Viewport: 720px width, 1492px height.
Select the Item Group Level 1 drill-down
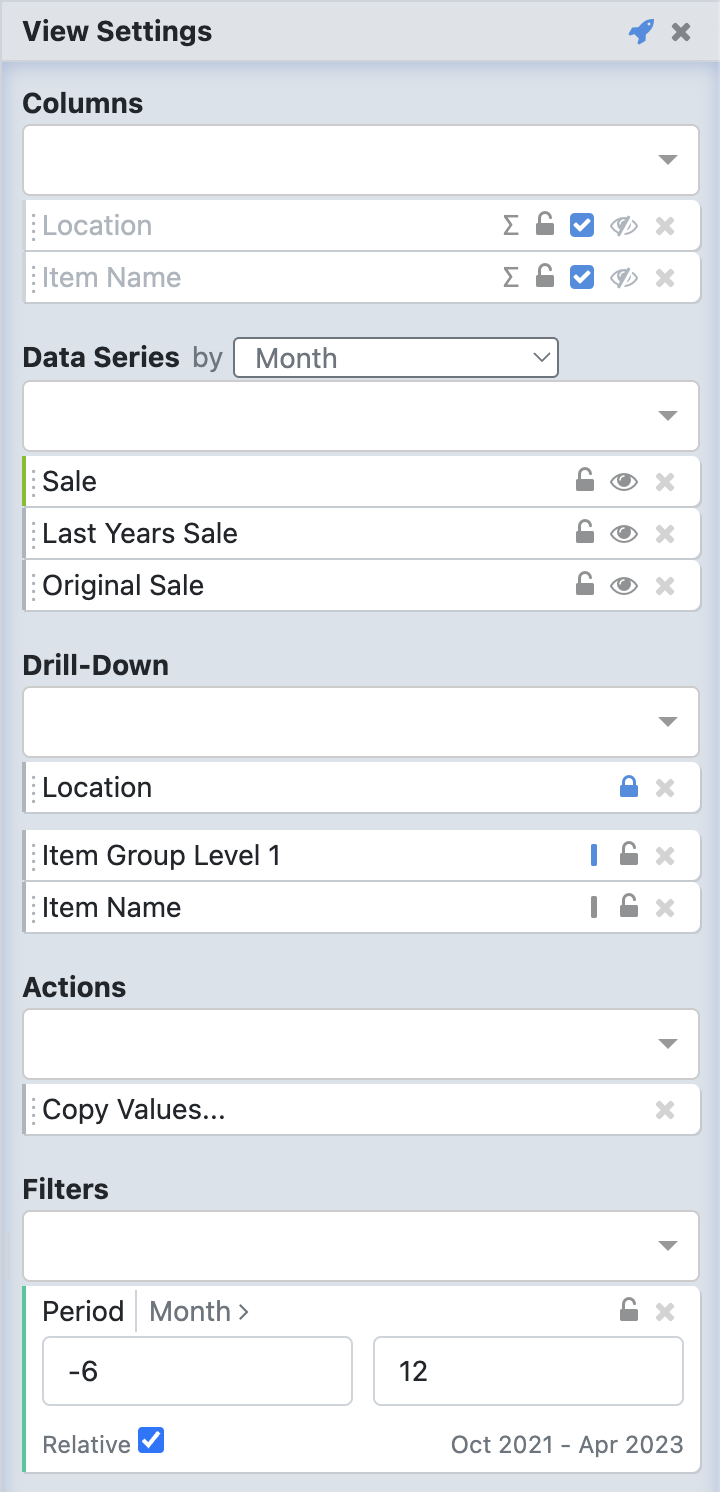162,856
